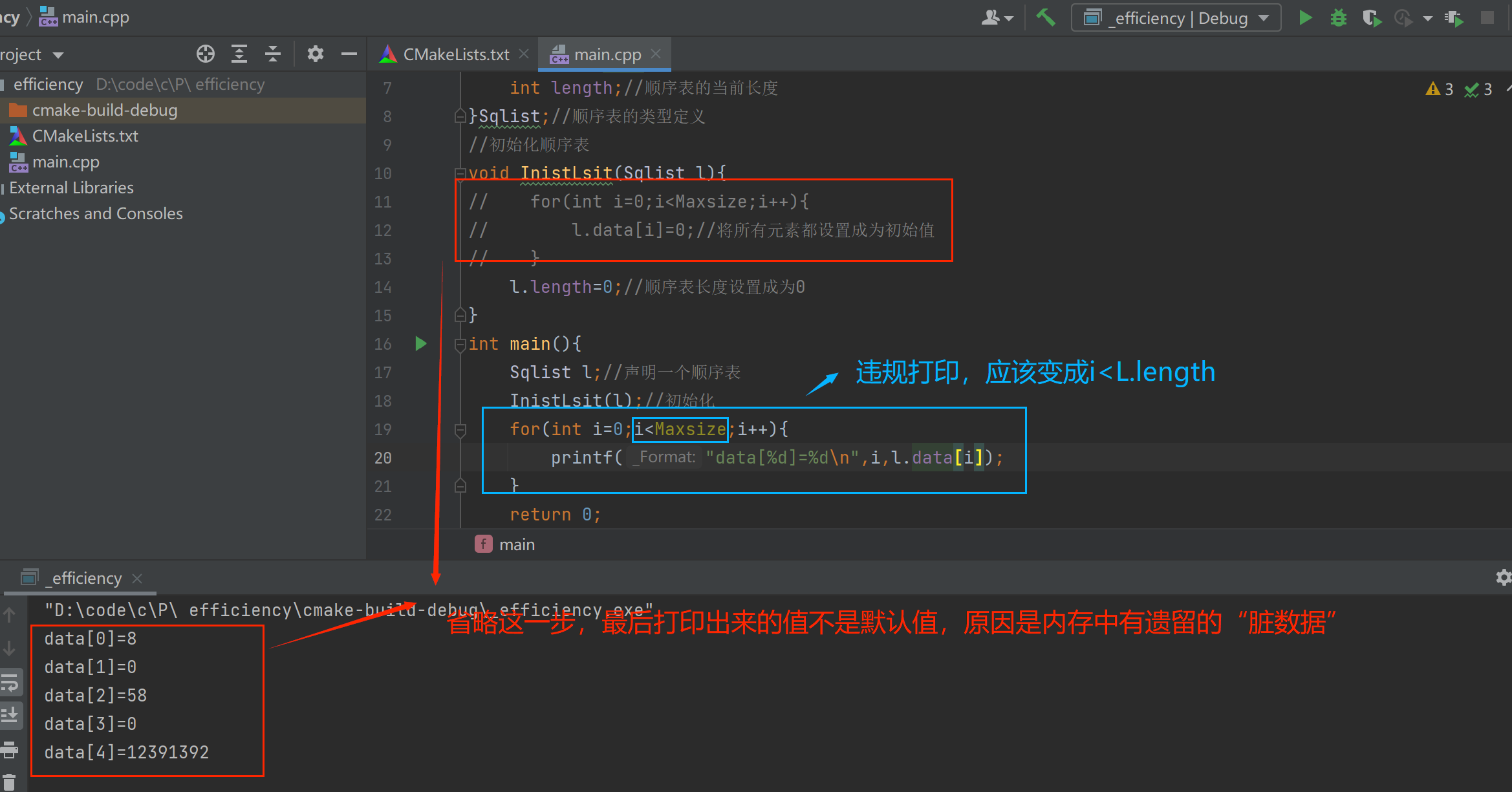Click run gutter arrow beside main()
The image size is (1512, 792).
pos(420,343)
